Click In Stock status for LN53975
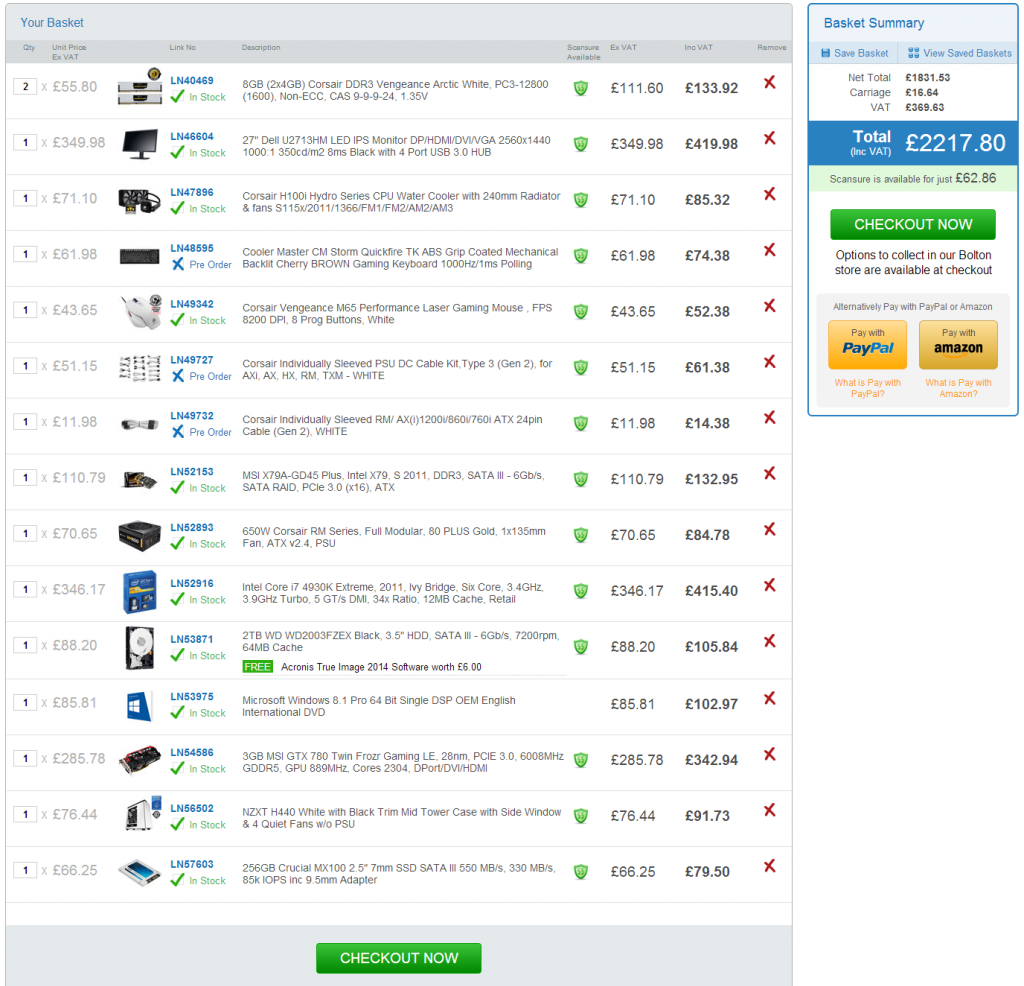This screenshot has height=986, width=1024. coord(207,713)
